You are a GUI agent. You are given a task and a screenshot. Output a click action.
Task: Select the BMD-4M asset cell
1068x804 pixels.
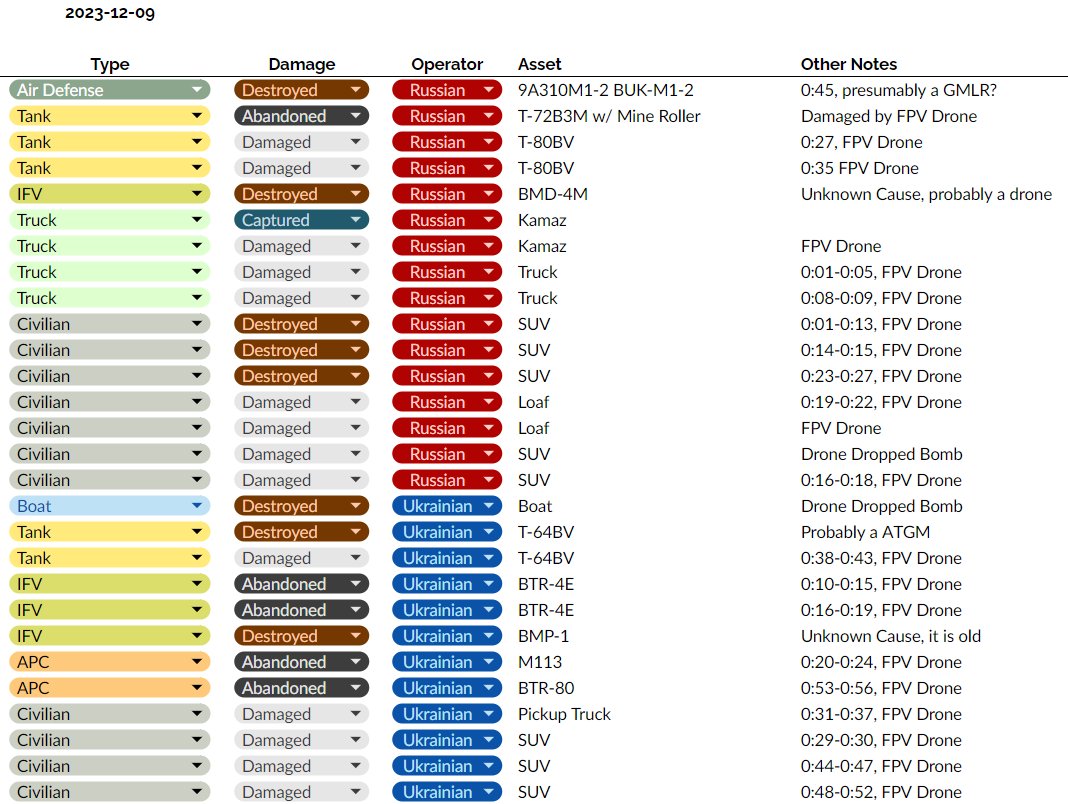(552, 194)
